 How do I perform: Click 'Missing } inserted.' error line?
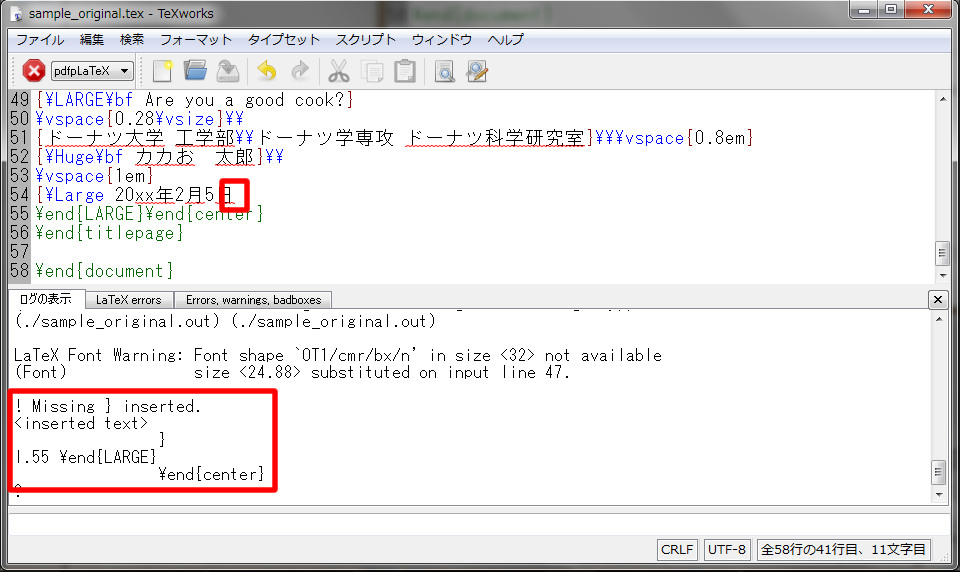pos(108,406)
